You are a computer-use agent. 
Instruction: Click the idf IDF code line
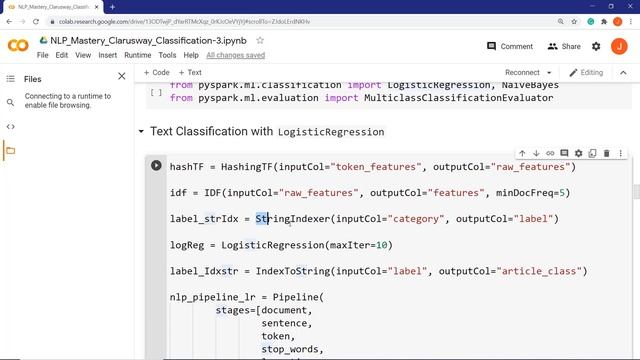pyautogui.click(x=370, y=193)
